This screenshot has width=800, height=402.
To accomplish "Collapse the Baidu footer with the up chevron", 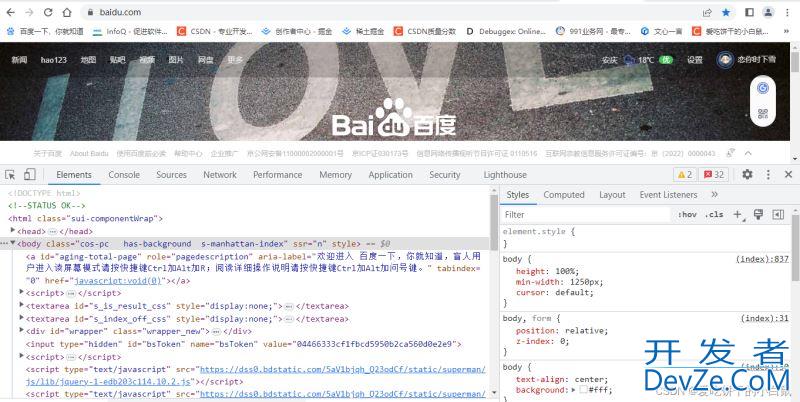I will pyautogui.click(x=748, y=153).
